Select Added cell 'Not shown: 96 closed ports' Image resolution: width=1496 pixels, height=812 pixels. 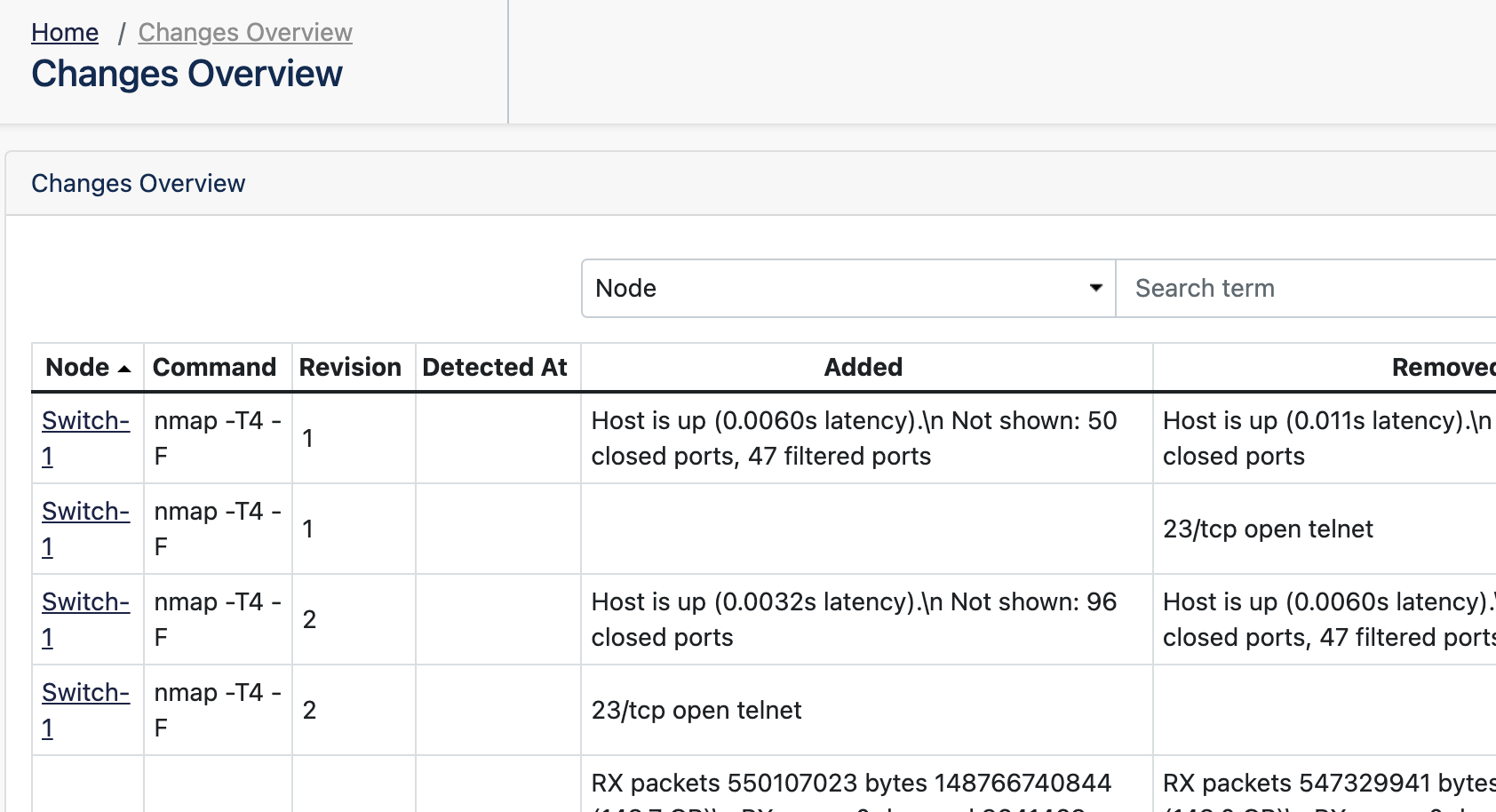tap(867, 619)
